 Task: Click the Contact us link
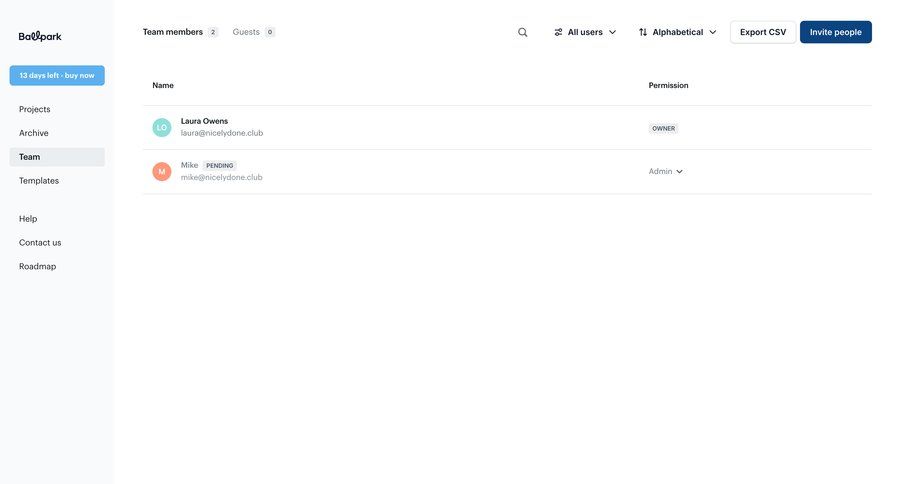(x=40, y=243)
